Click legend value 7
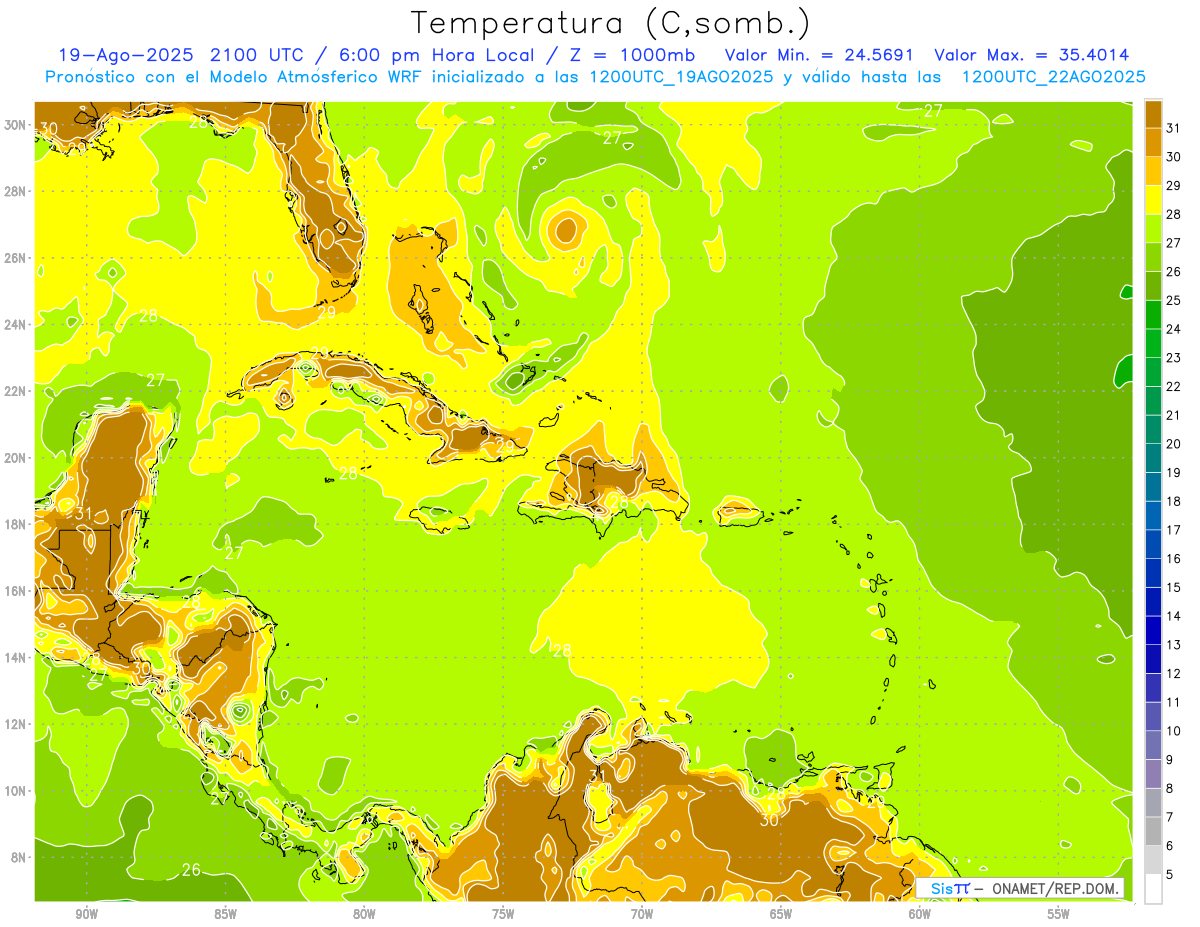 [1170, 817]
